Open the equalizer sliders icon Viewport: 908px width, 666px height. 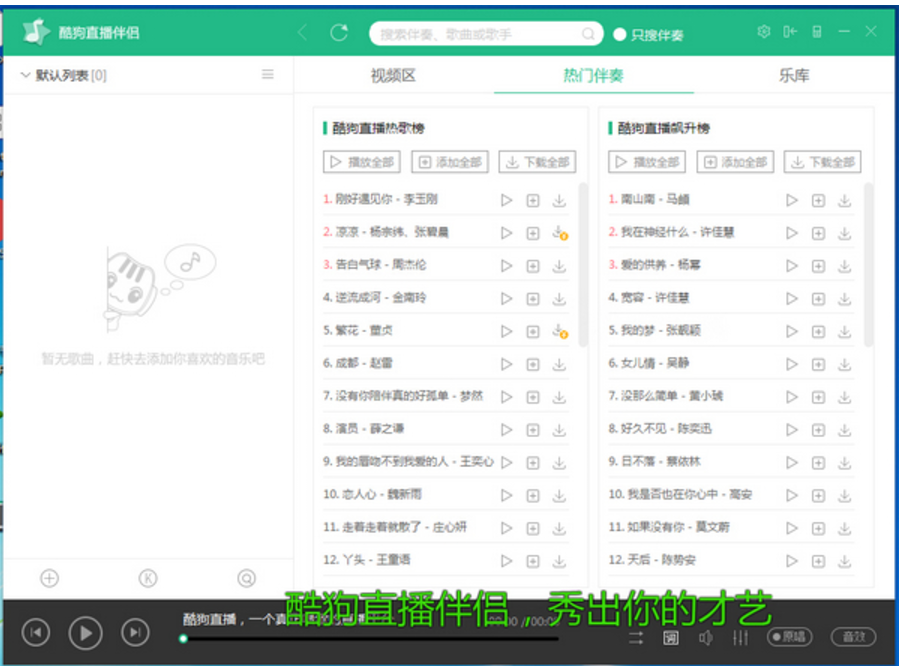coord(740,638)
